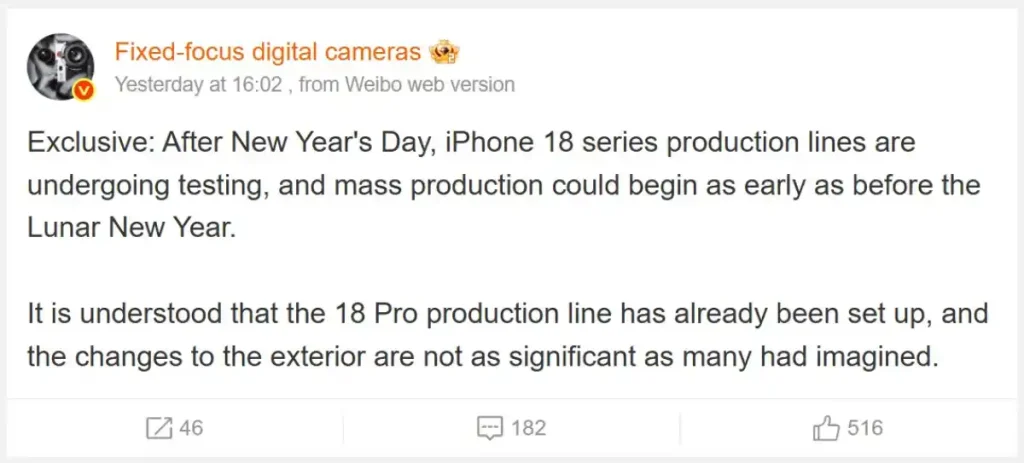Click the last line mentioning exterior changes
Image resolution: width=1024 pixels, height=463 pixels.
click(x=483, y=357)
